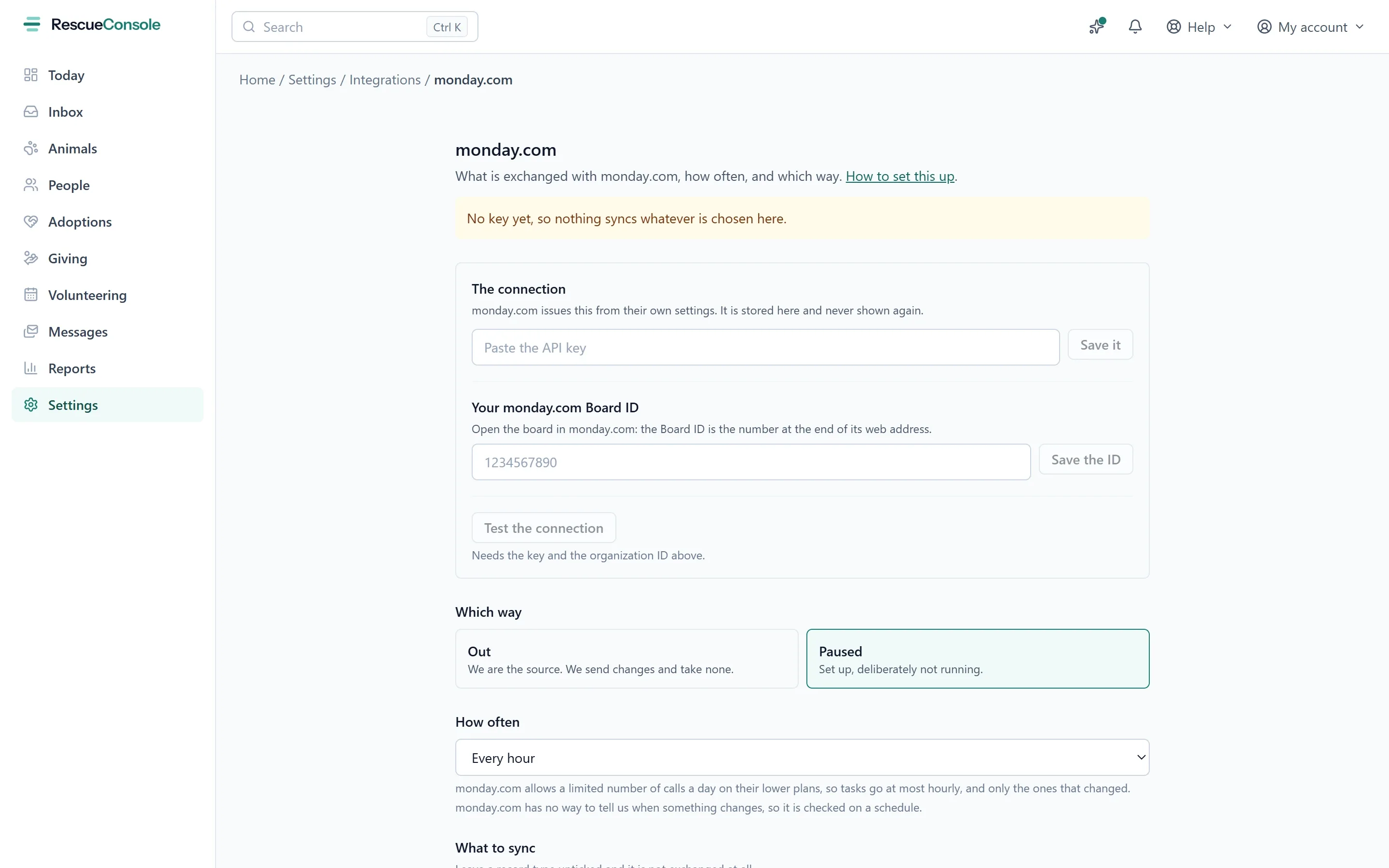Viewport: 1389px width, 868px height.
Task: Click the 'No key yet' warning text
Action: tap(626, 219)
